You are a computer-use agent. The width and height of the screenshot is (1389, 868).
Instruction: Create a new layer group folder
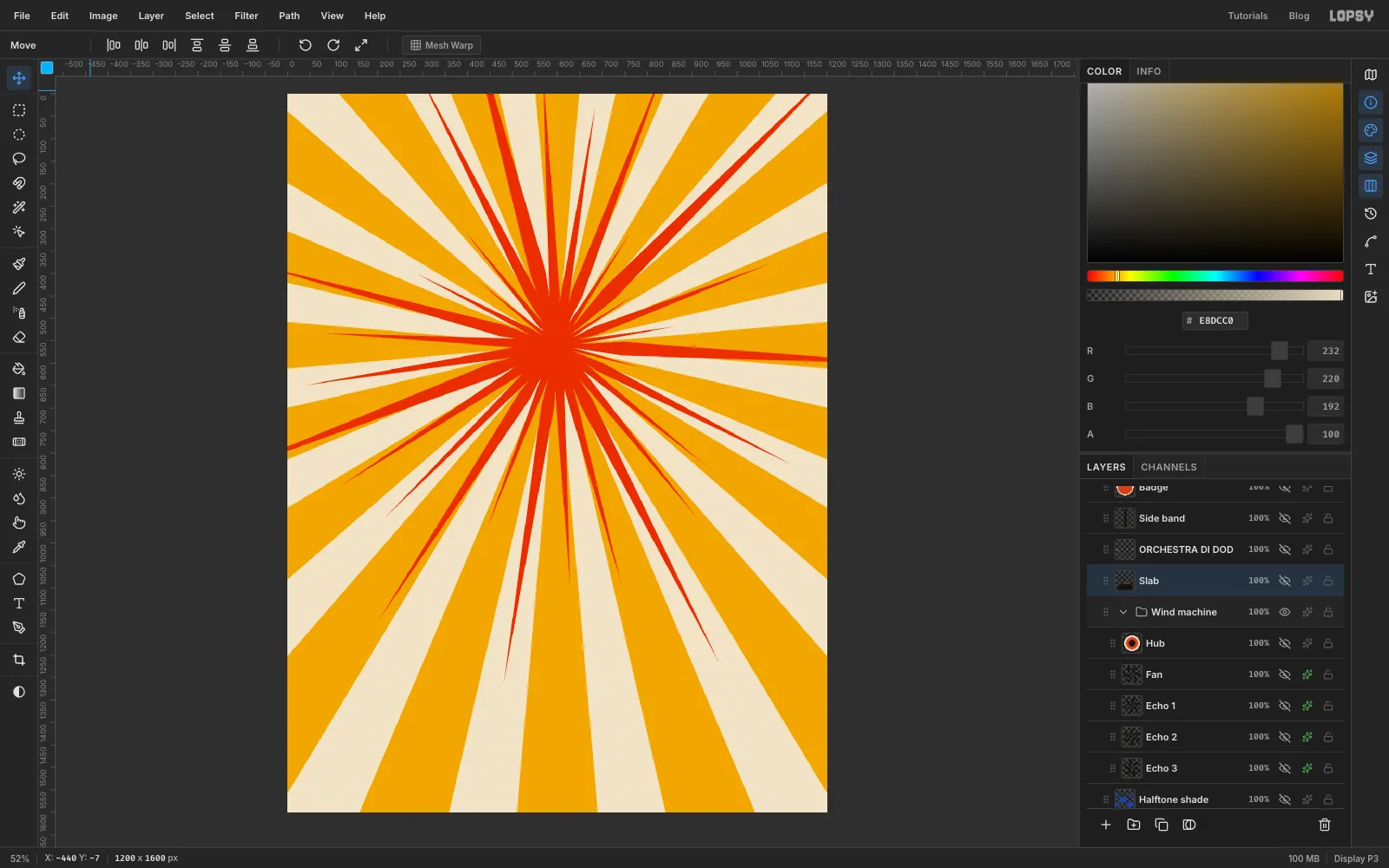[x=1134, y=825]
